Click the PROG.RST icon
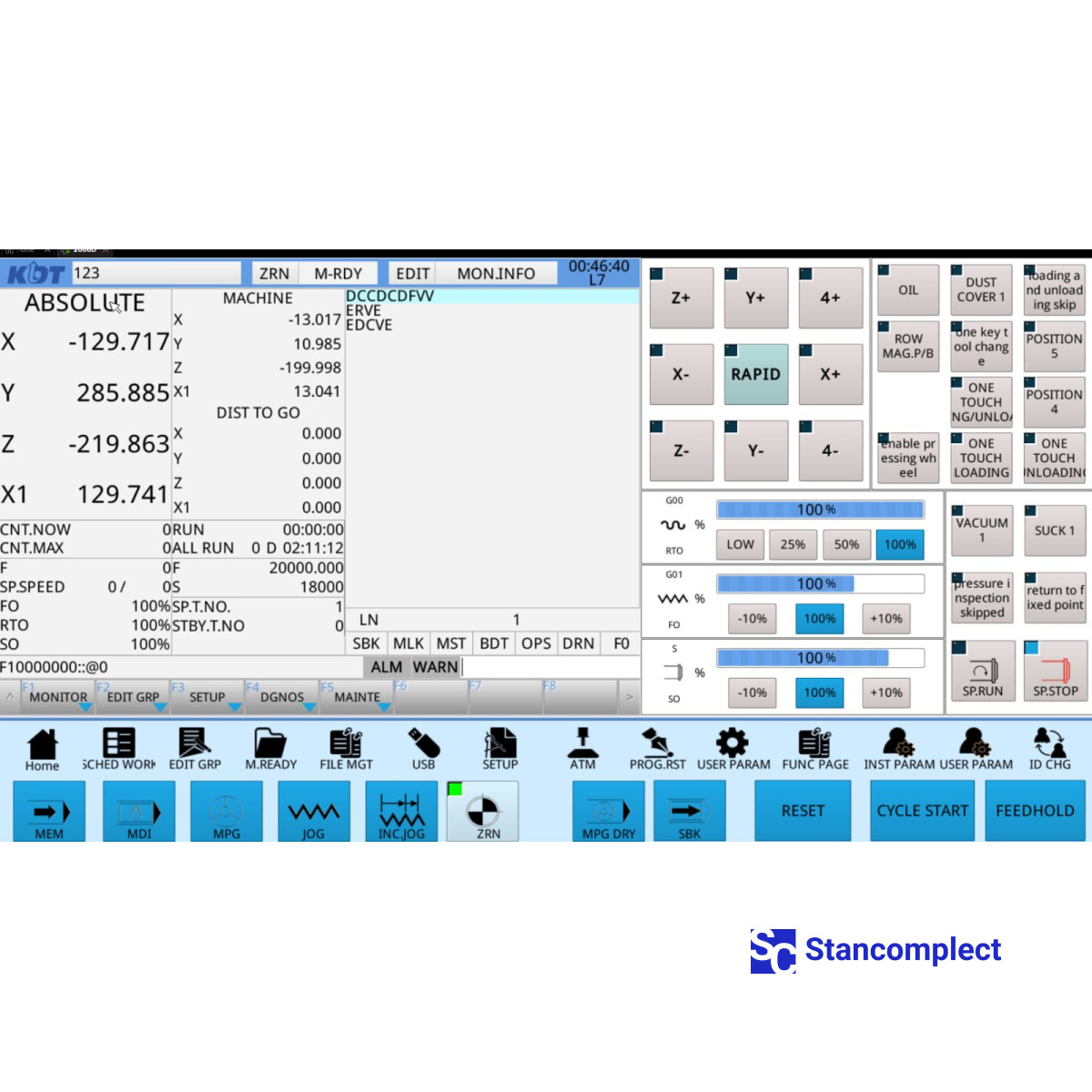 click(x=657, y=750)
